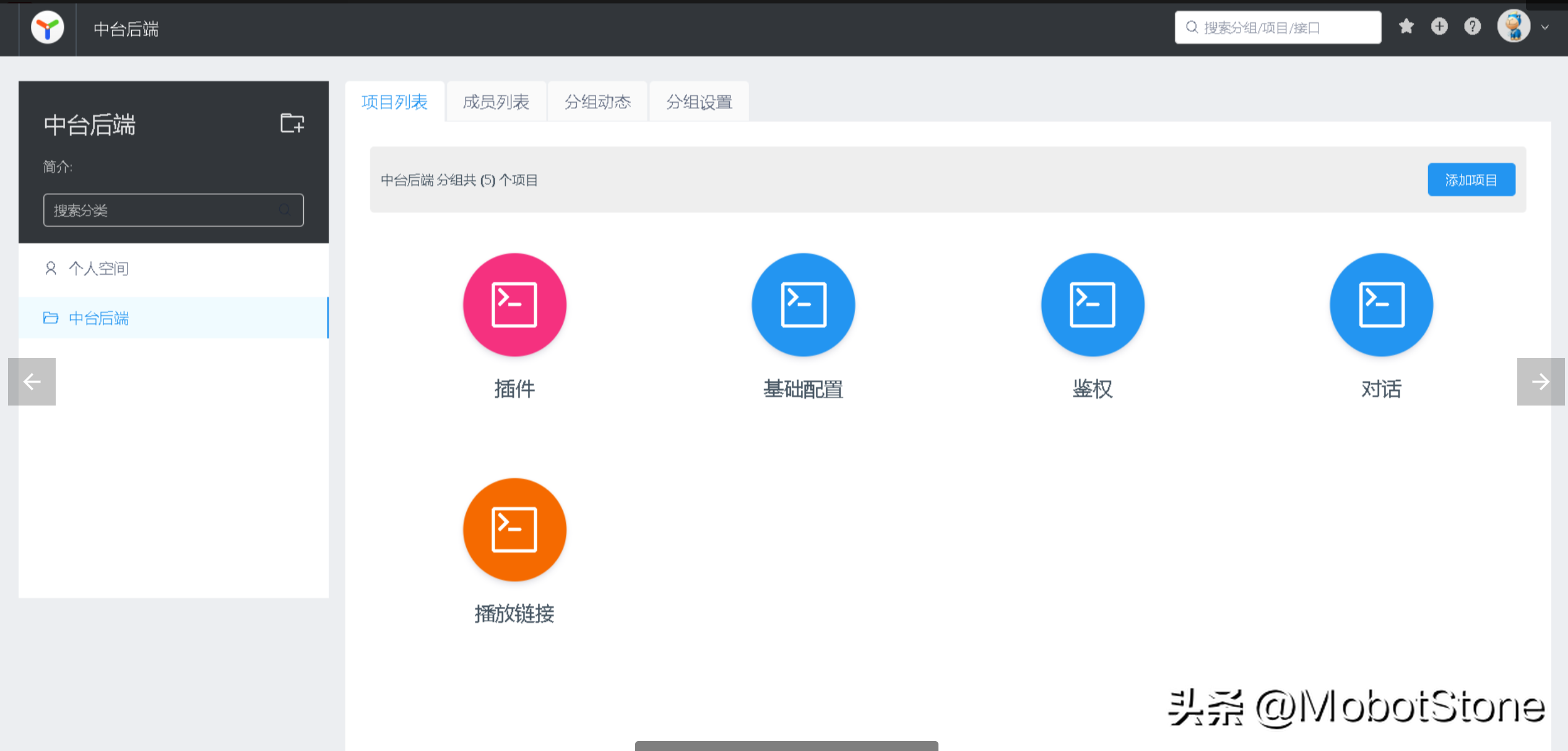Click the new group folder icon

point(292,124)
